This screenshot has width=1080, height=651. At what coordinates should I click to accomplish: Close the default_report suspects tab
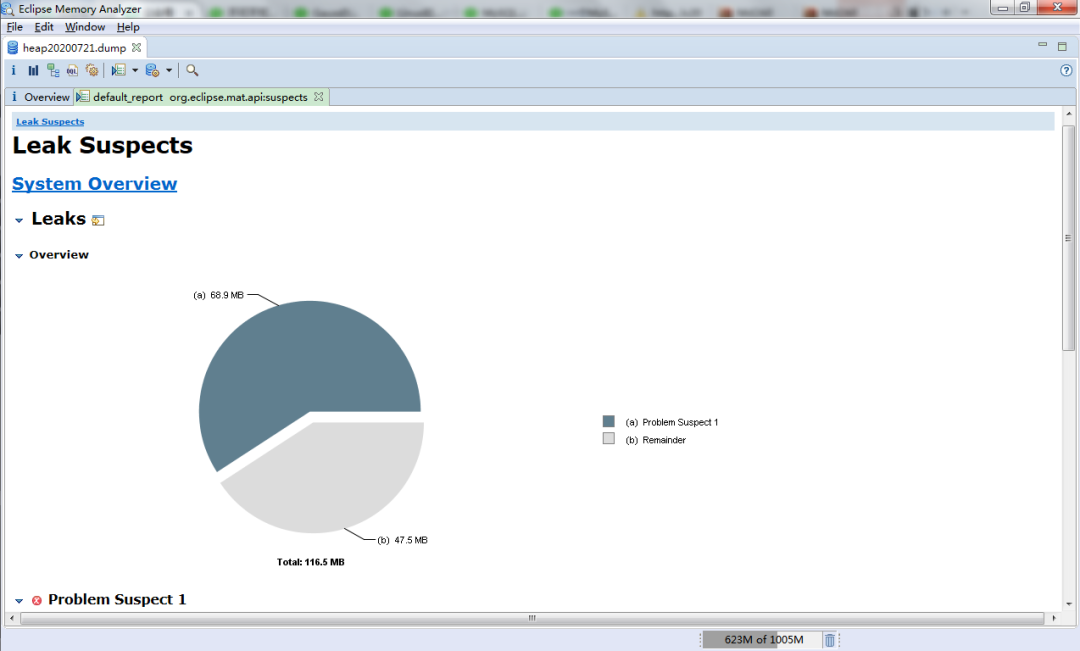pos(318,97)
